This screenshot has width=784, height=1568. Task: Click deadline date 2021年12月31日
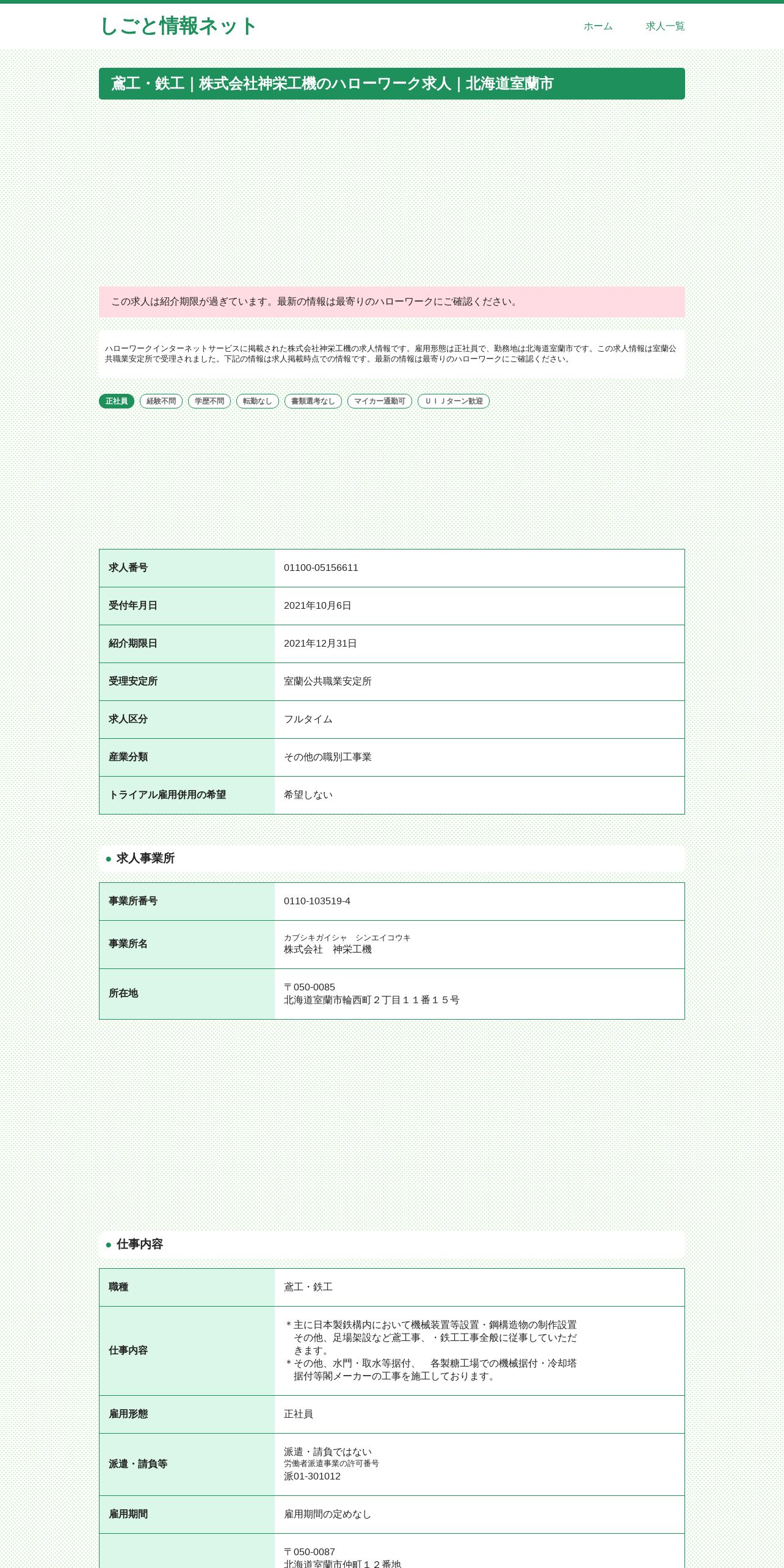pos(321,644)
